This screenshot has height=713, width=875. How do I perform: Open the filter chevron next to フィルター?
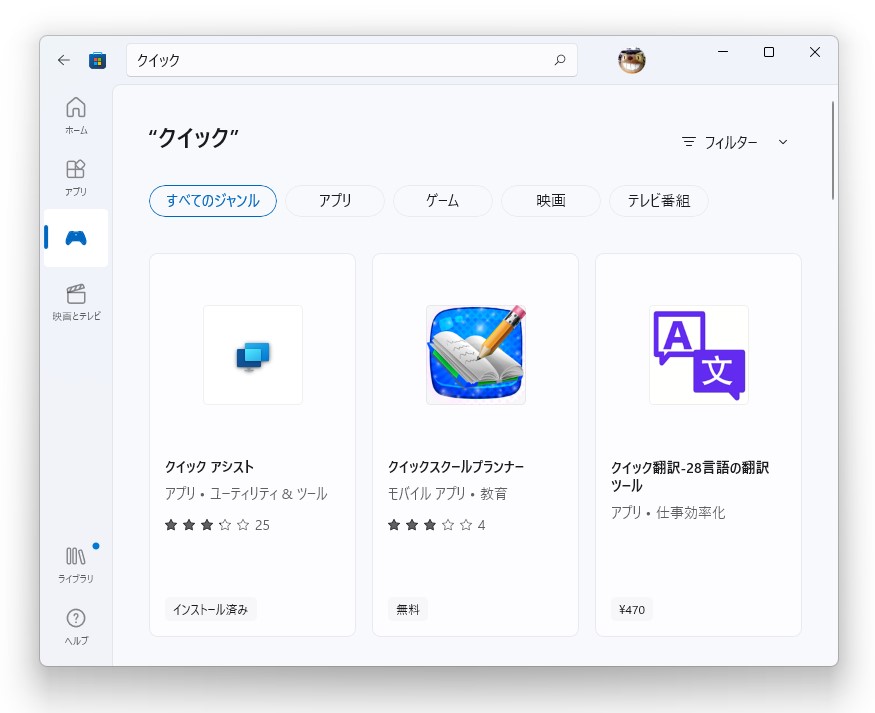[x=781, y=141]
